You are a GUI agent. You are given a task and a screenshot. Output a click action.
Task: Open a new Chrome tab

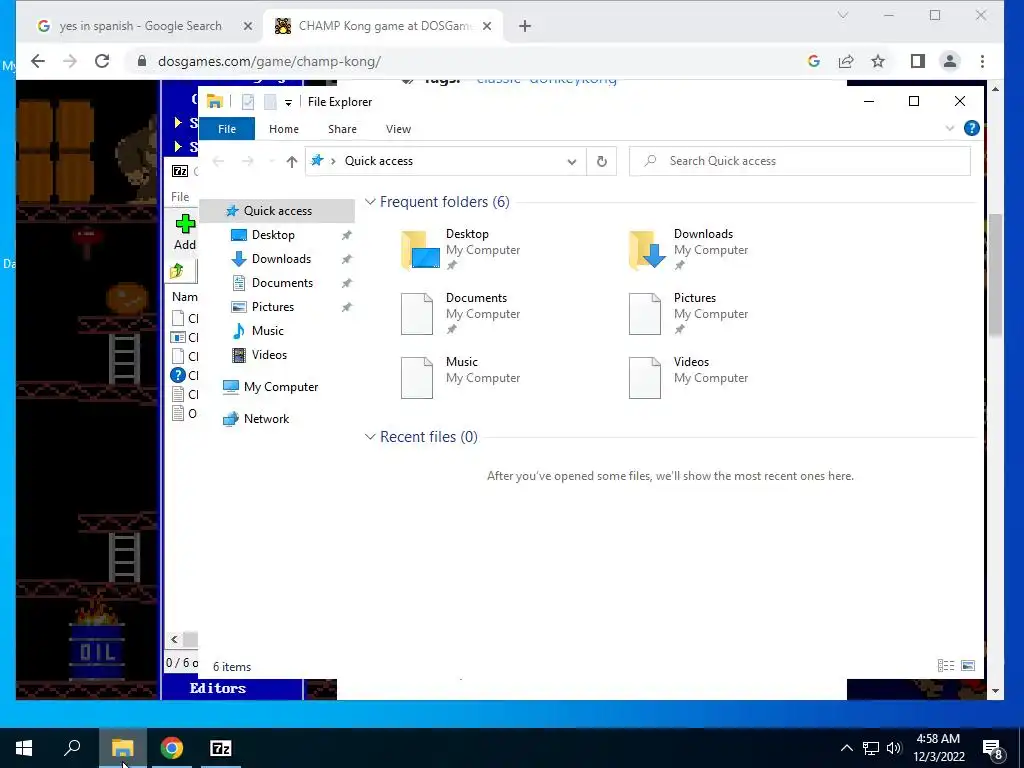click(525, 26)
